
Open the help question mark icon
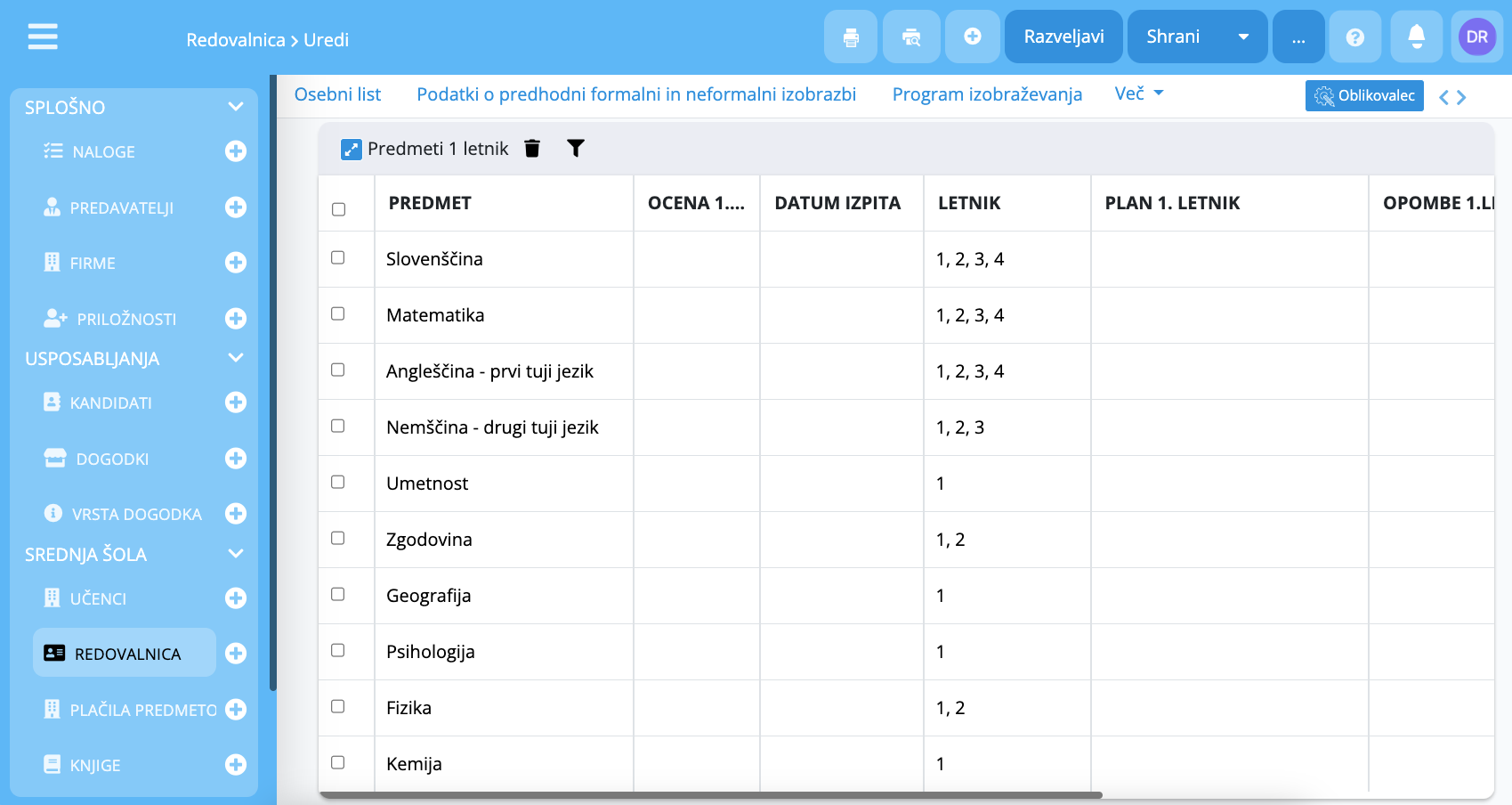pyautogui.click(x=1354, y=37)
